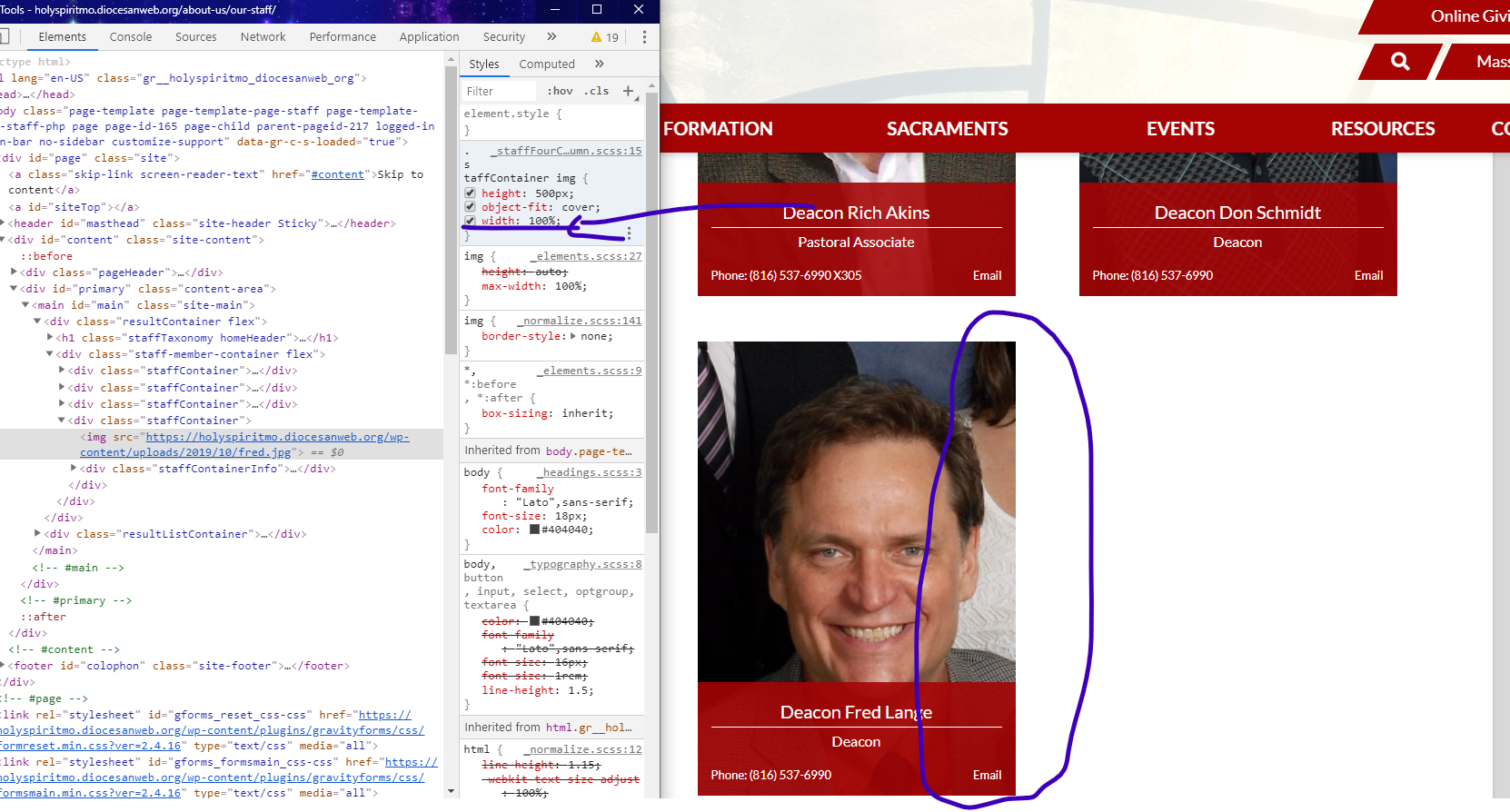Click the website search magnifier icon
Image resolution: width=1510 pixels, height=812 pixels.
pos(1400,62)
